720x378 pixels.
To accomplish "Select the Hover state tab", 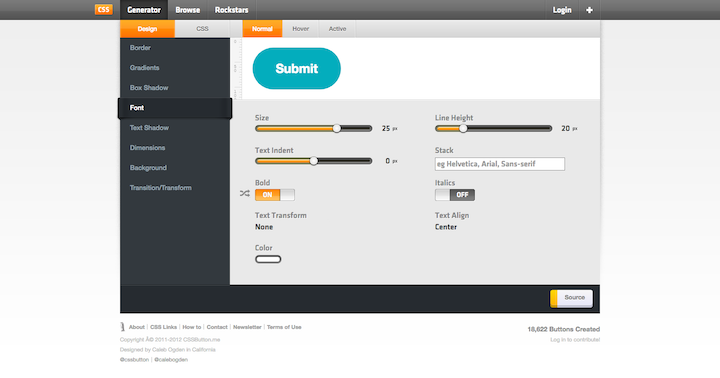I will coord(301,28).
